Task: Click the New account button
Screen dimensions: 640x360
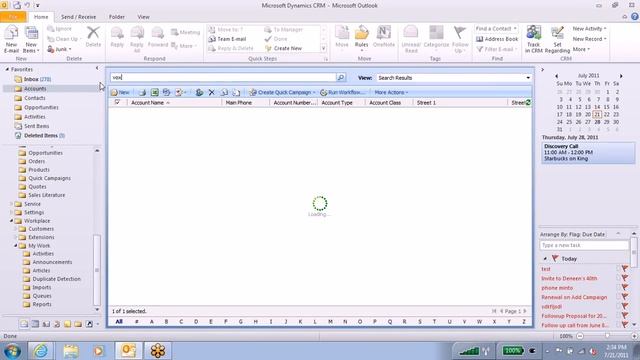Action: 120,92
